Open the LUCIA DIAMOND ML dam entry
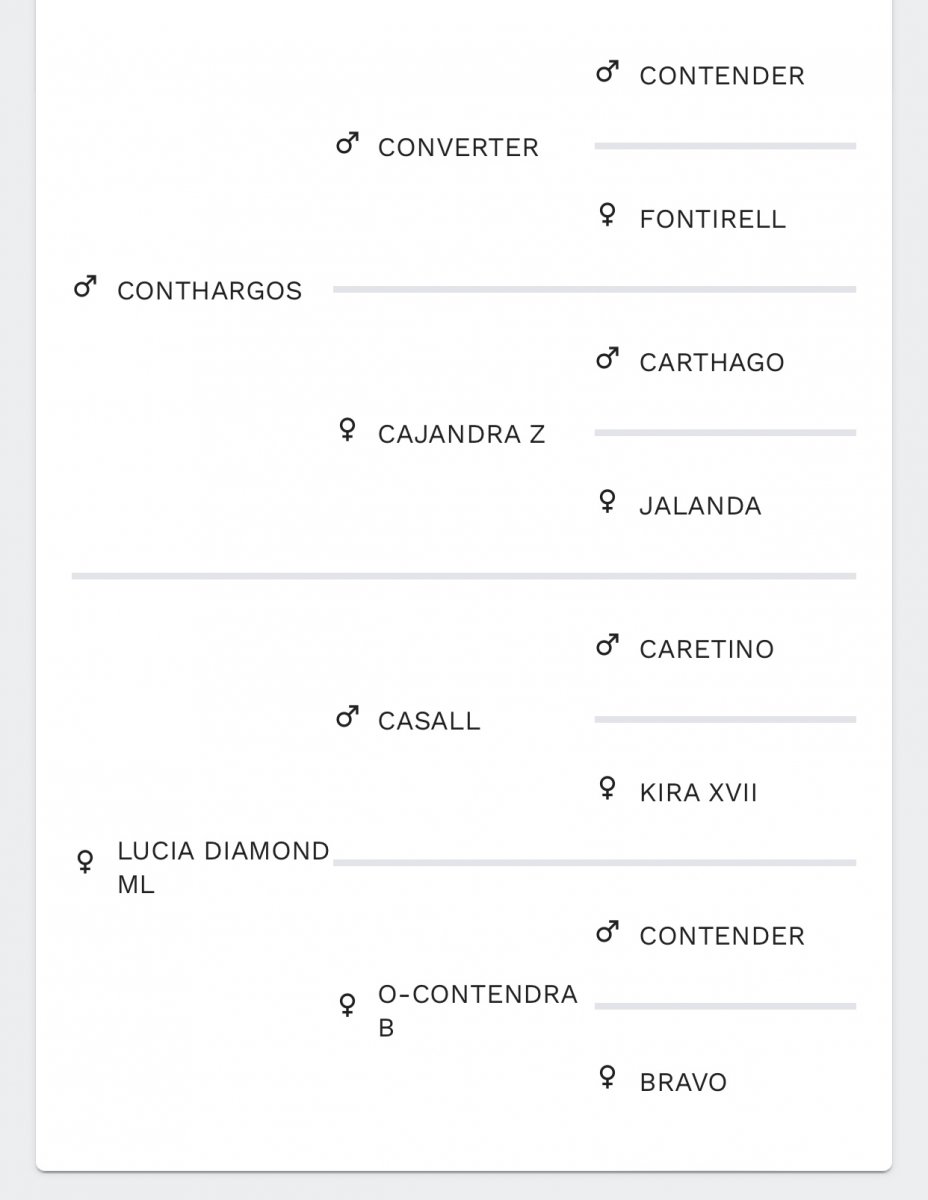928x1200 pixels. [x=223, y=868]
